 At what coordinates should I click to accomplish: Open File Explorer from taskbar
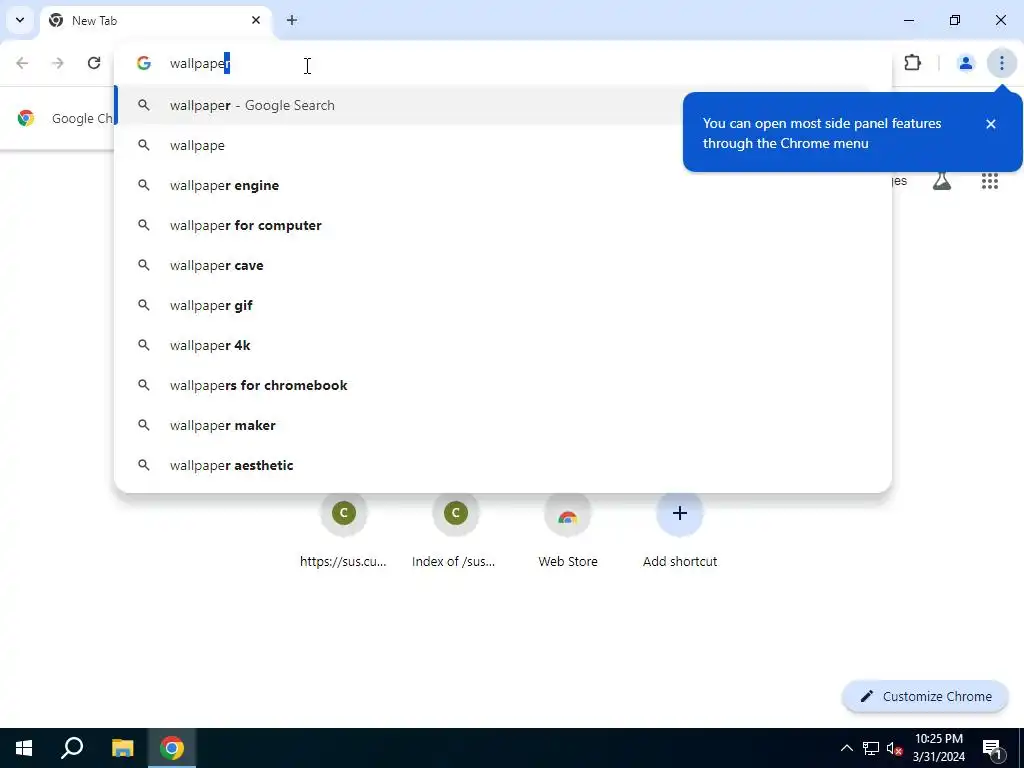(x=123, y=748)
